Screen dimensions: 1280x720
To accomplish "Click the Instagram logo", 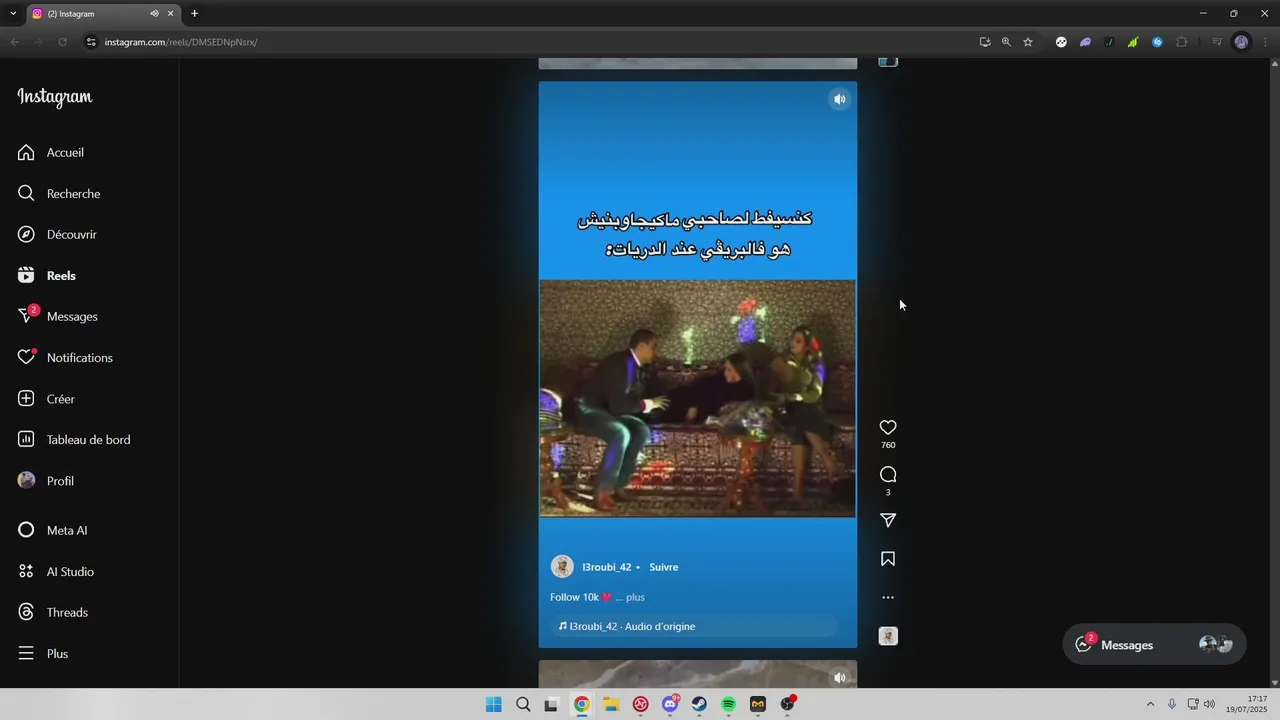I will [55, 97].
